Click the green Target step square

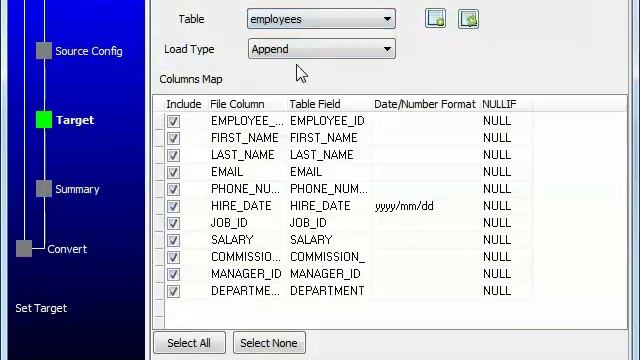(44, 120)
